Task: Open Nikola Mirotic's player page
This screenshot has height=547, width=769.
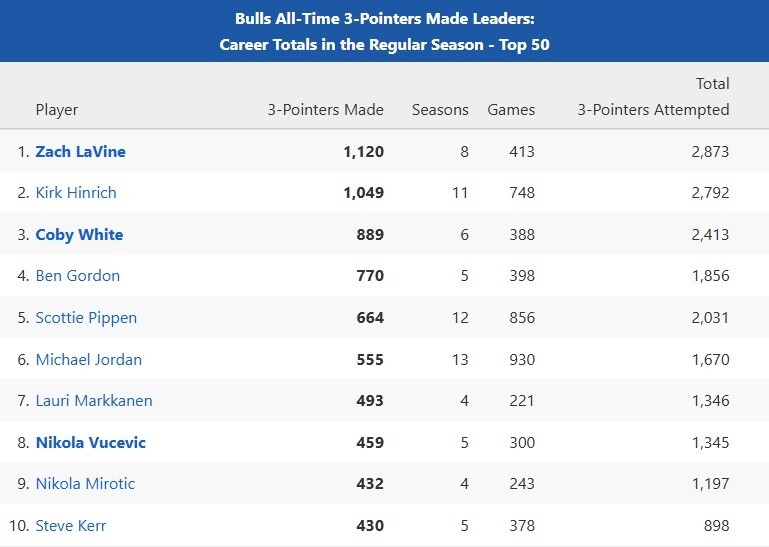Action: 85,484
